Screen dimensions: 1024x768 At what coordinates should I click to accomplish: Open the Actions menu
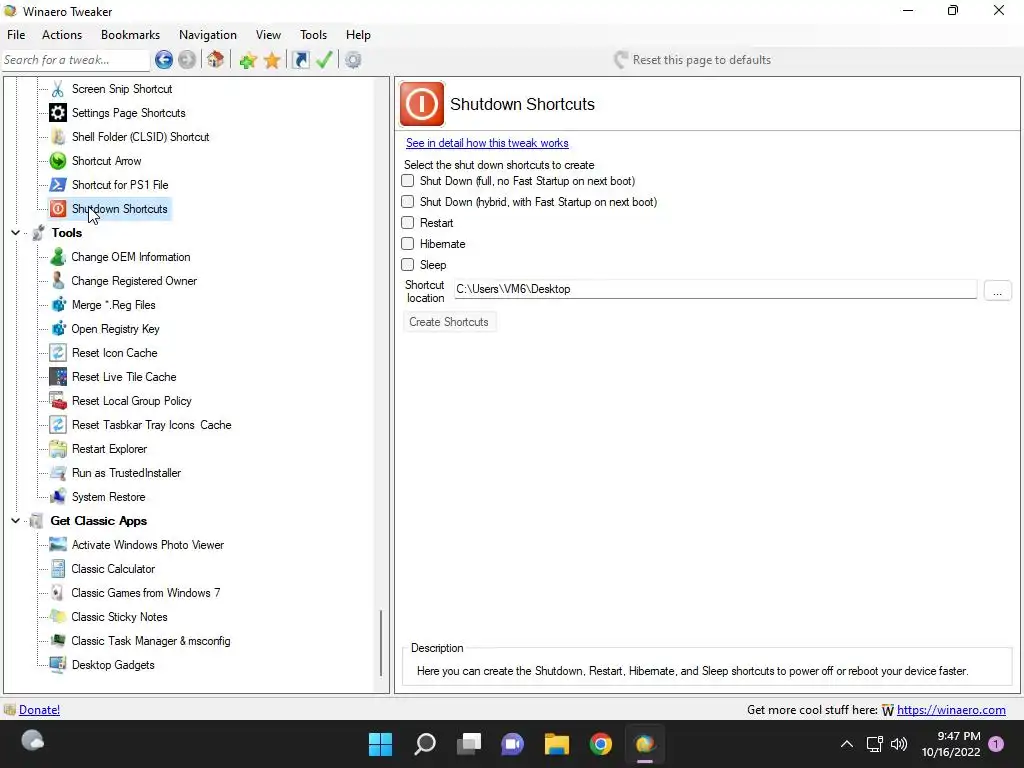click(62, 35)
